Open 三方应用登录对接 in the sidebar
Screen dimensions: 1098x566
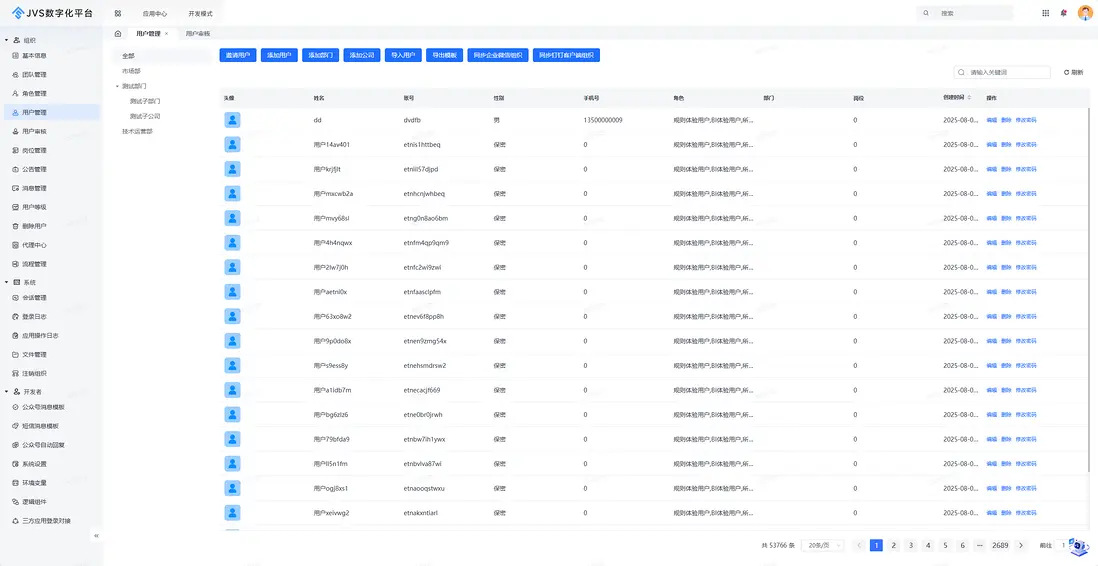click(46, 520)
